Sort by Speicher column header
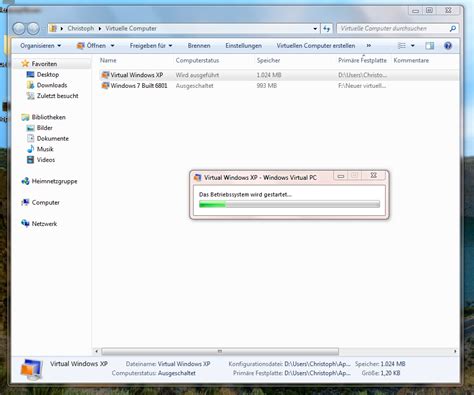Viewport: 474px width, 395px height. tap(268, 60)
